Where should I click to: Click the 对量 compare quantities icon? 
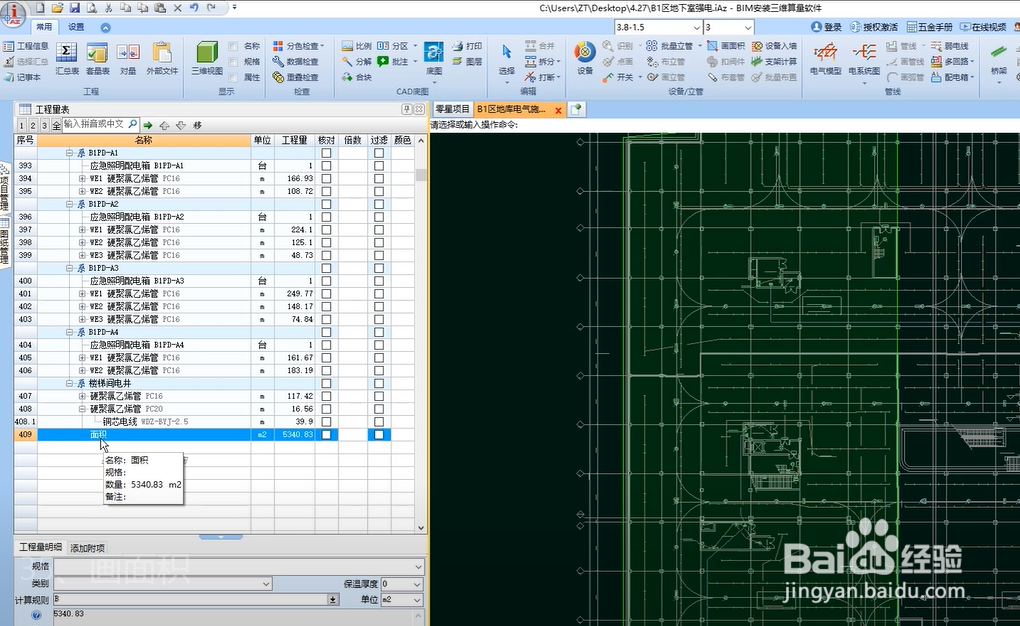tap(128, 59)
